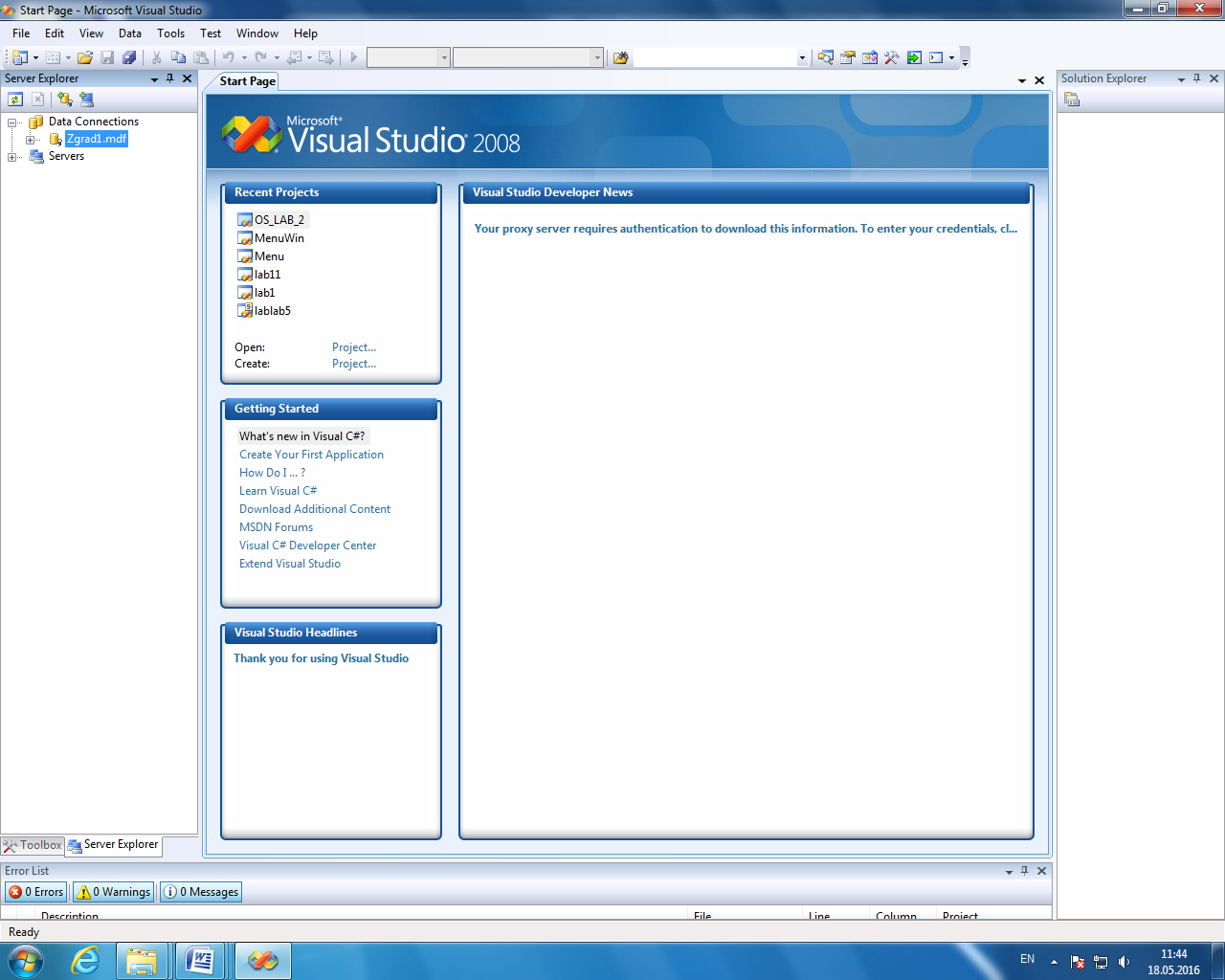Click the Start Page green arrow icon

pos(914,57)
